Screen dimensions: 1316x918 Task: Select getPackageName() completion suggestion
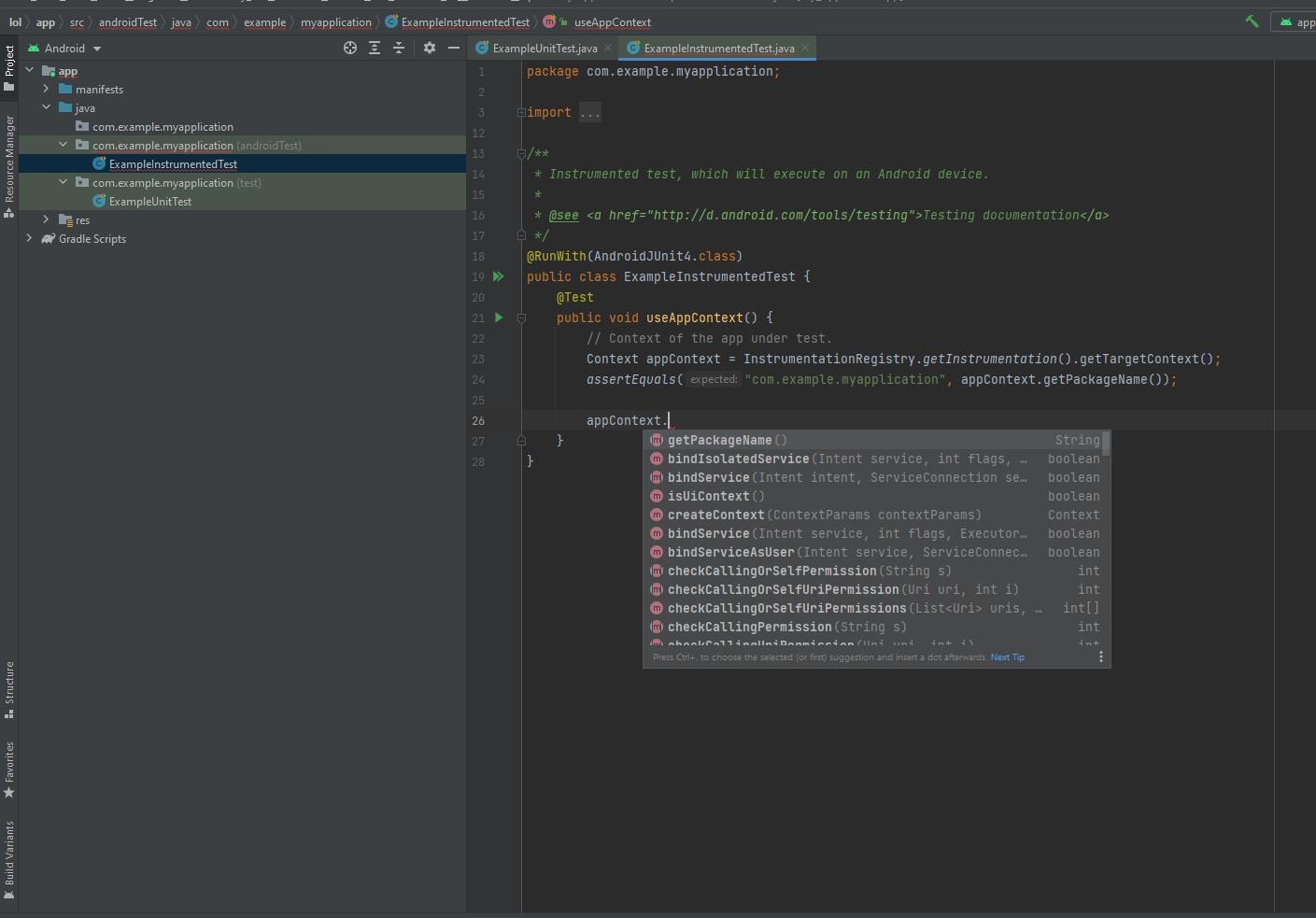tap(719, 440)
